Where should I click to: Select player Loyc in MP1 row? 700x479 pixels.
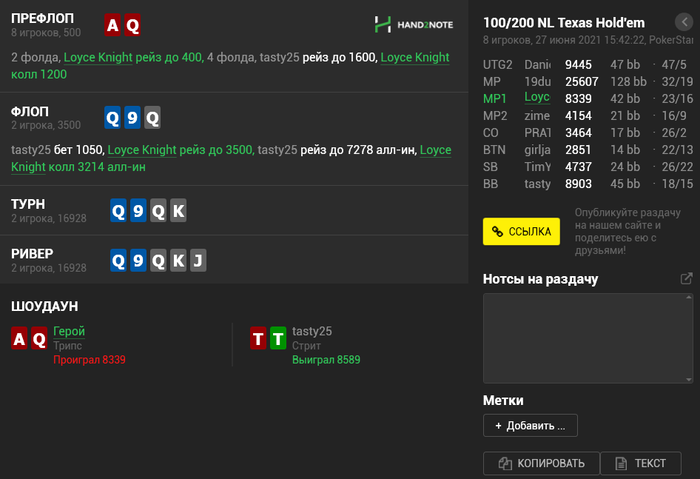click(x=537, y=97)
